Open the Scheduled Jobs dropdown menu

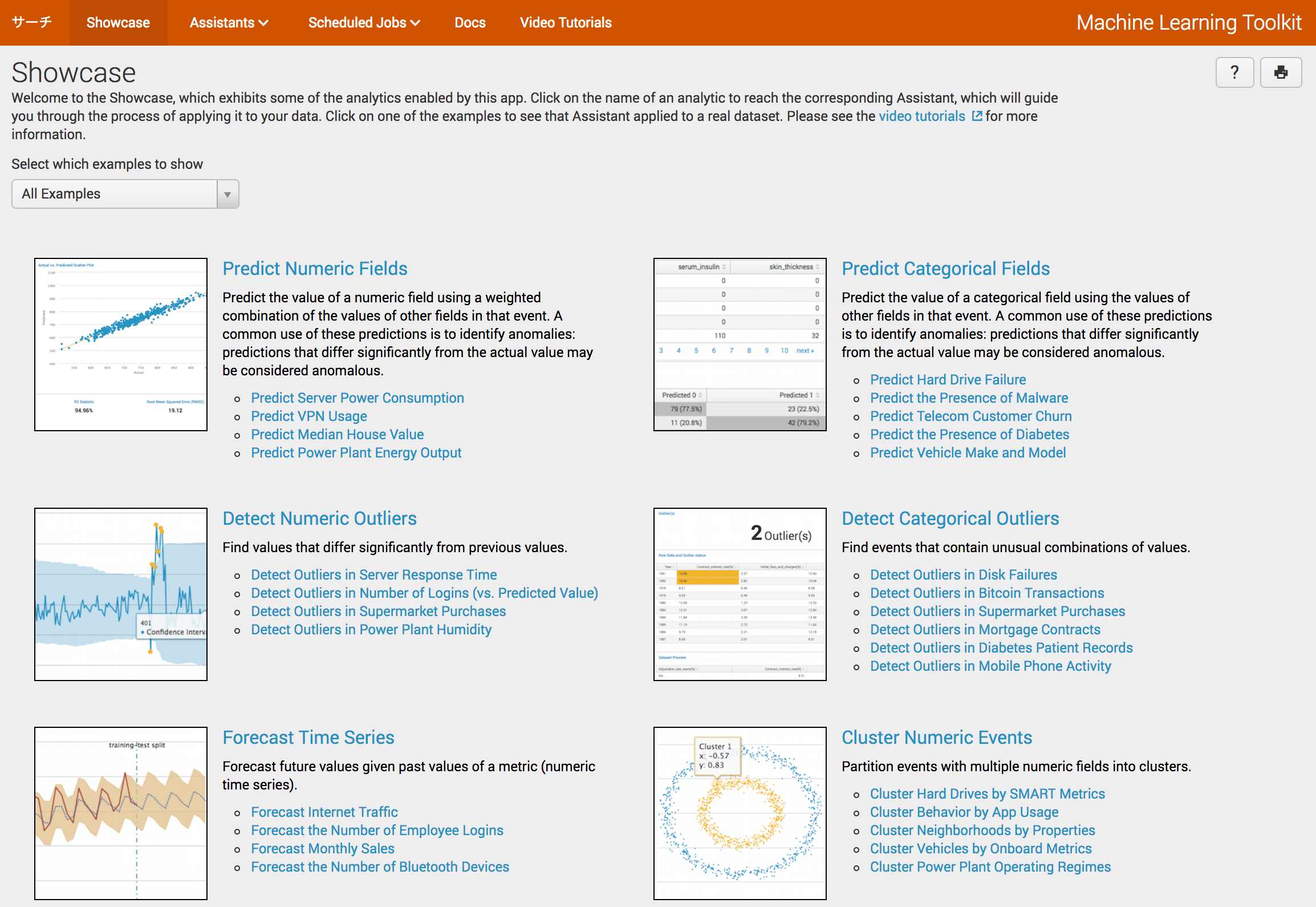coord(364,23)
